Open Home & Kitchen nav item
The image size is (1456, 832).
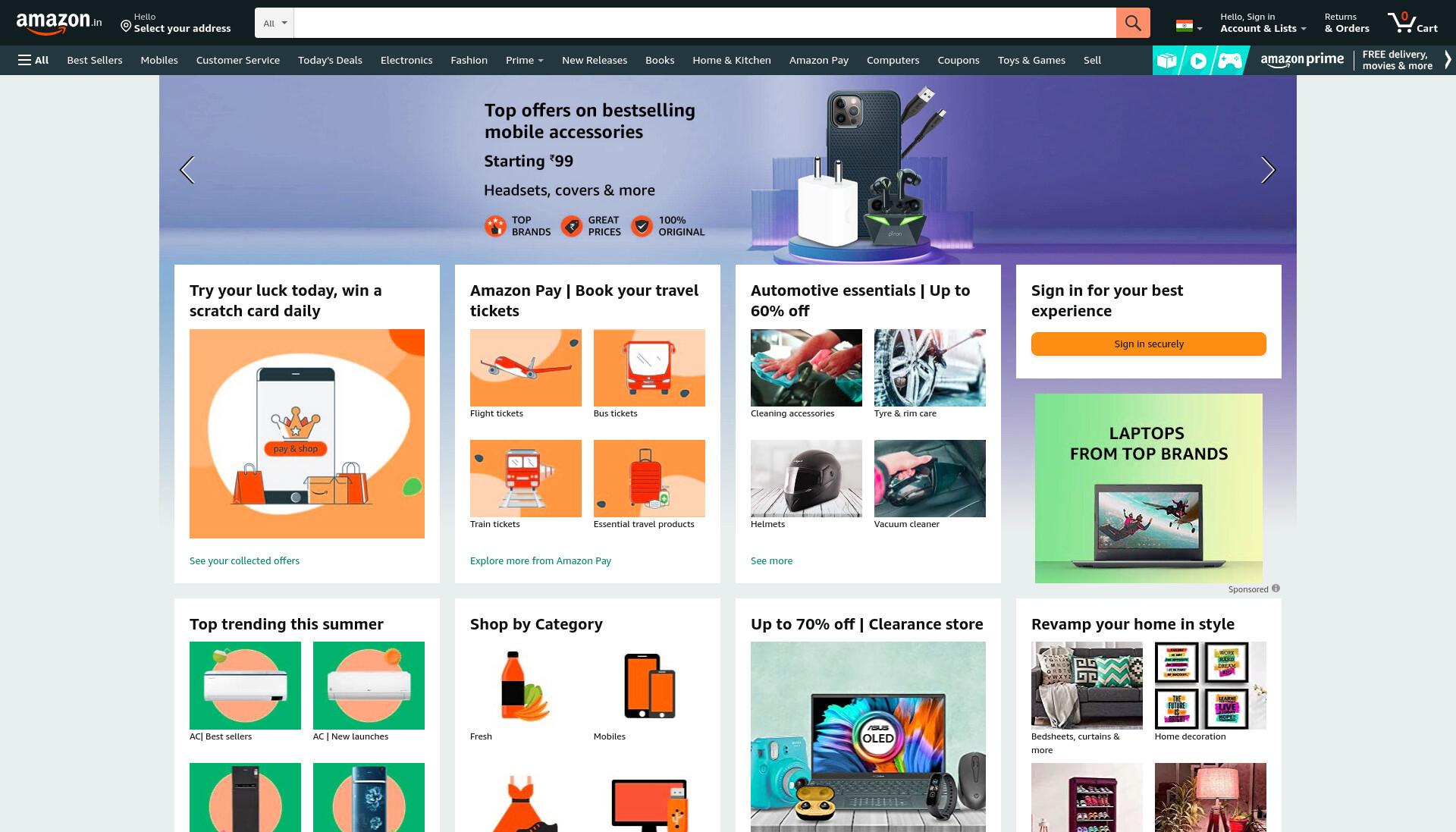coord(732,60)
